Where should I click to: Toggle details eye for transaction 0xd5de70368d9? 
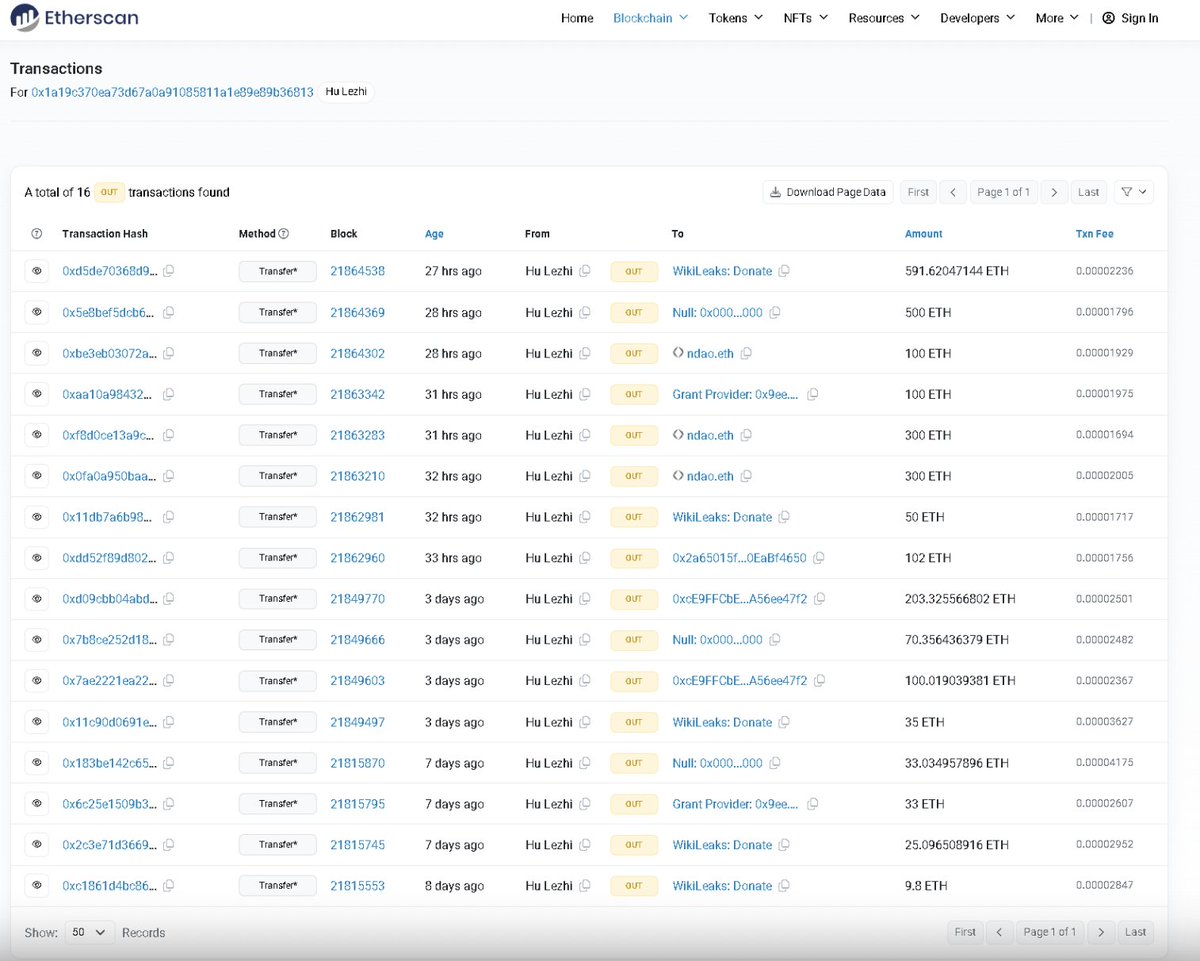[x=37, y=271]
